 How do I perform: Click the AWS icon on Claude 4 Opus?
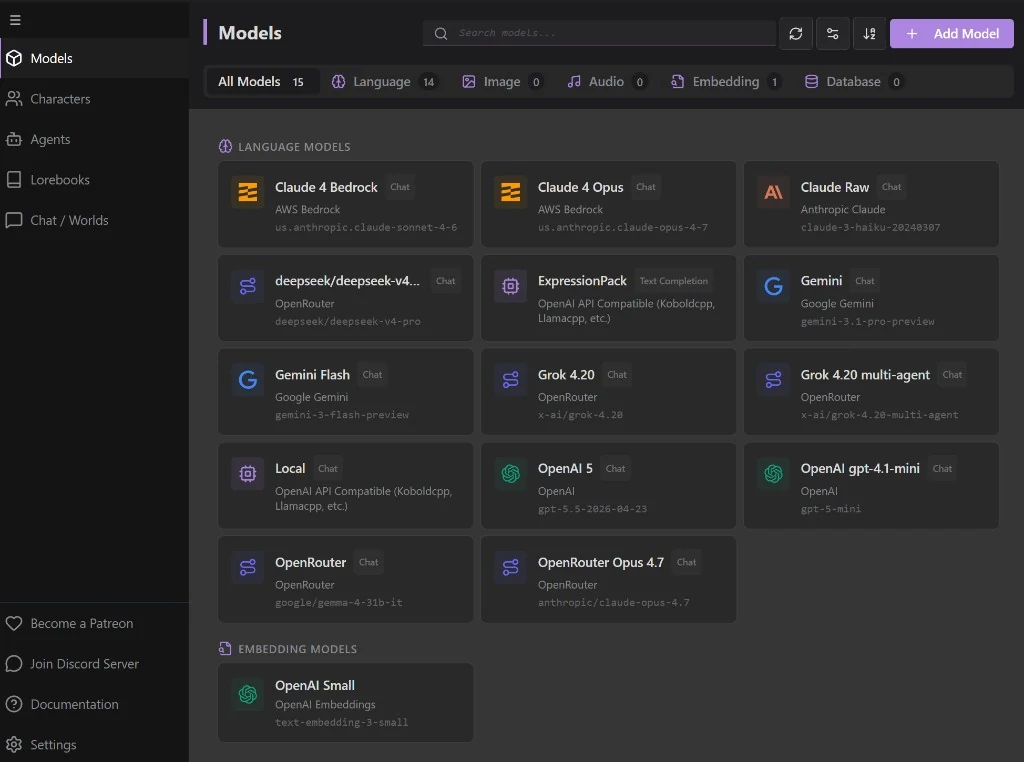pyautogui.click(x=510, y=192)
